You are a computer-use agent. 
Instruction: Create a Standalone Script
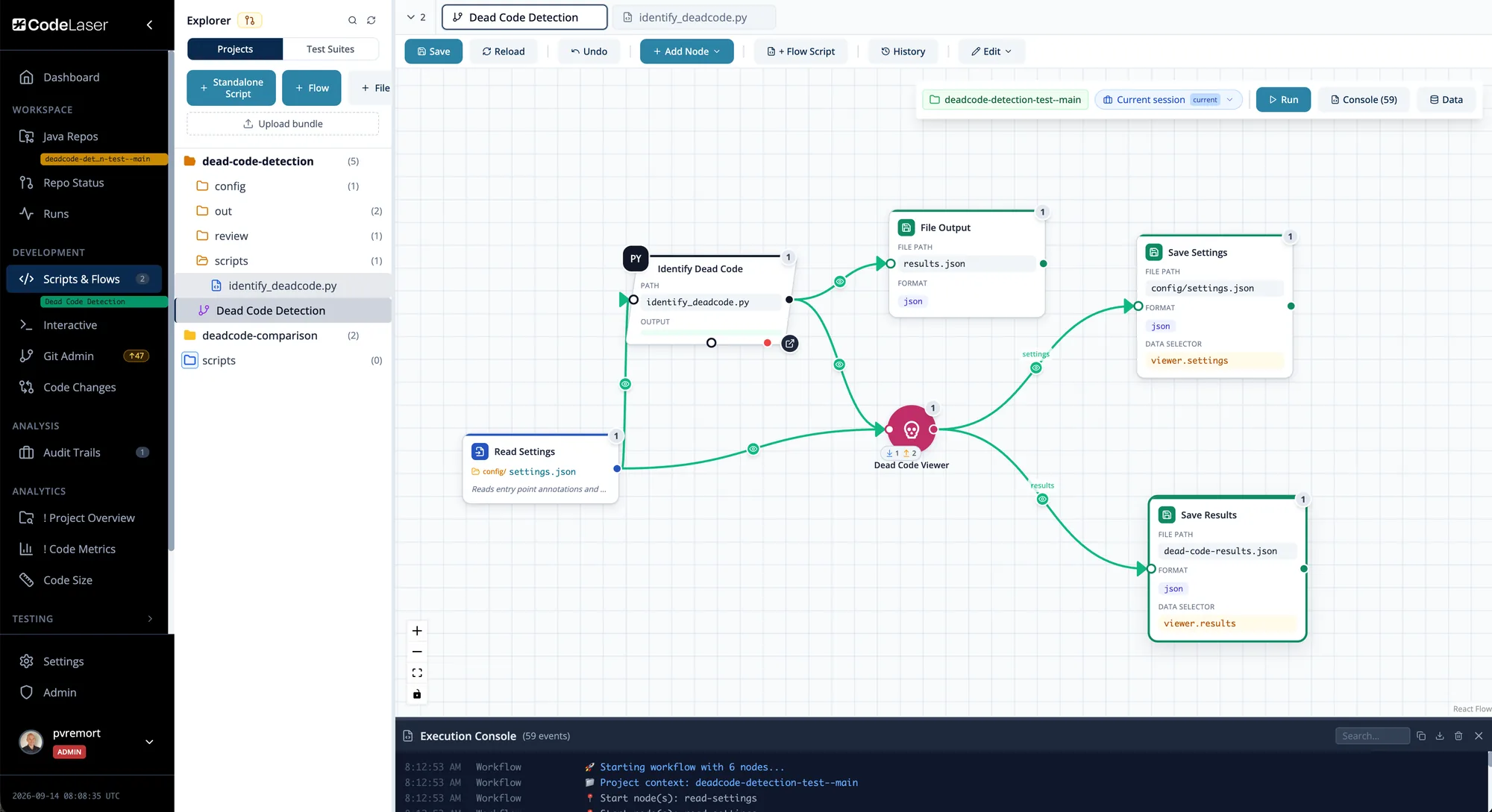coord(231,88)
